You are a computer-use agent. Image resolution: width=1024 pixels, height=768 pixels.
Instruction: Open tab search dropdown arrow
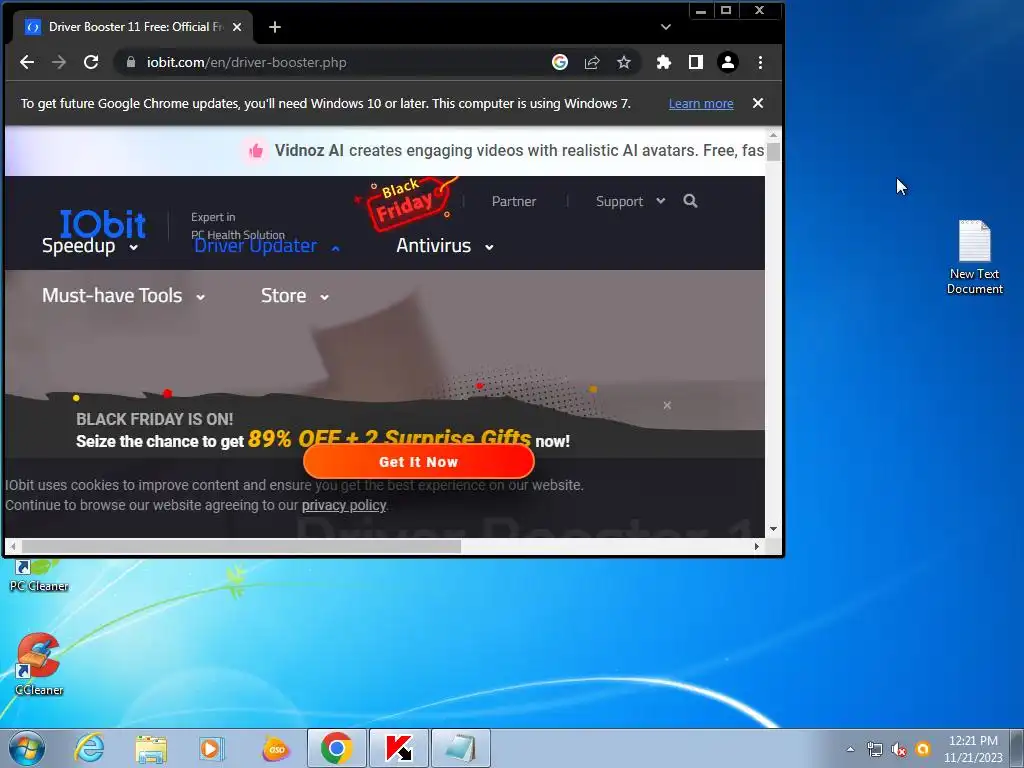tap(665, 27)
